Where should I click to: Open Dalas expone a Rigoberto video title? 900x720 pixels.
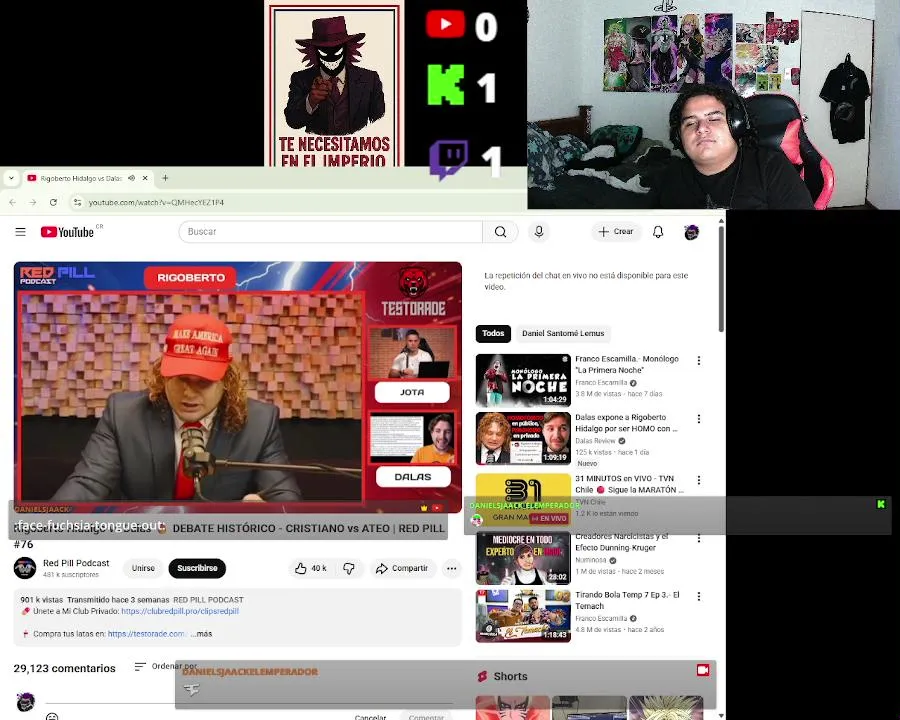coord(626,423)
